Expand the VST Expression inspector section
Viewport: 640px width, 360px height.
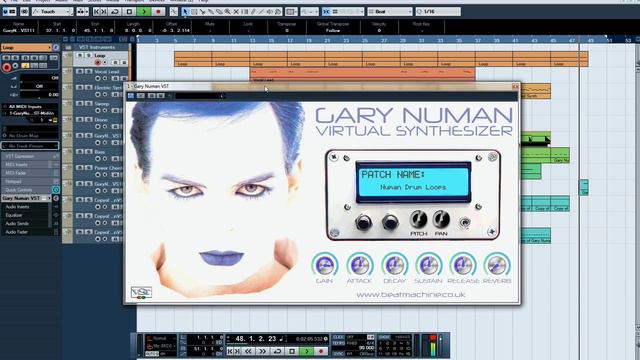point(30,156)
